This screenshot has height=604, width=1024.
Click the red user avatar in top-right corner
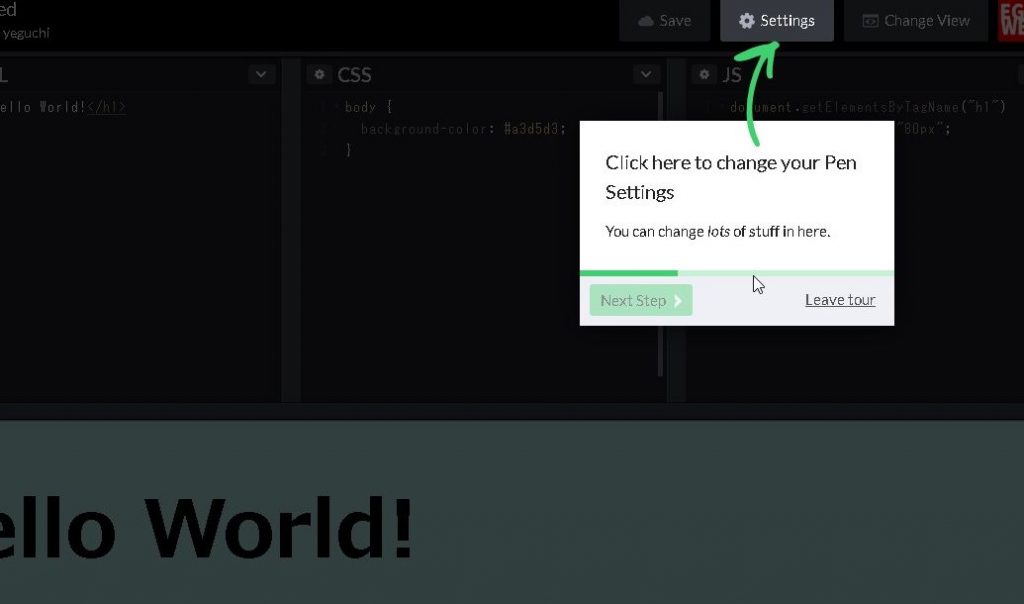(x=1010, y=21)
